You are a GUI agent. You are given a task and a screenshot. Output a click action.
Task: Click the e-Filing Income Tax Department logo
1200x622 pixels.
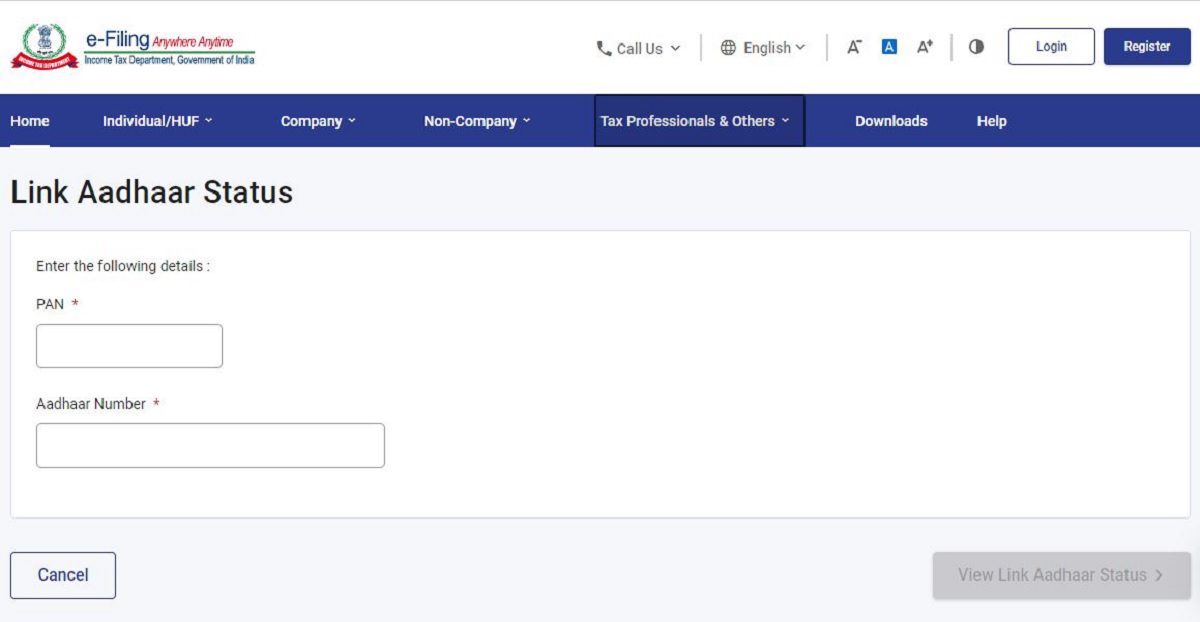pos(133,47)
